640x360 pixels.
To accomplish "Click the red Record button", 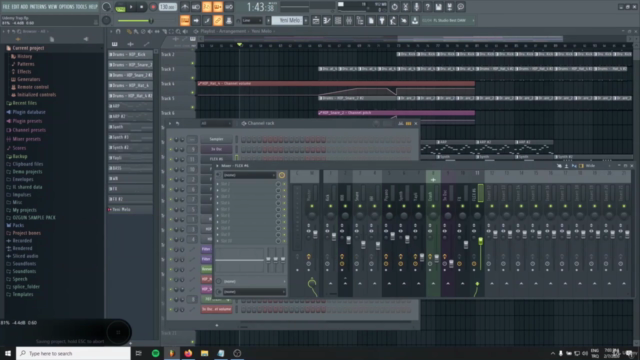I will [153, 7].
